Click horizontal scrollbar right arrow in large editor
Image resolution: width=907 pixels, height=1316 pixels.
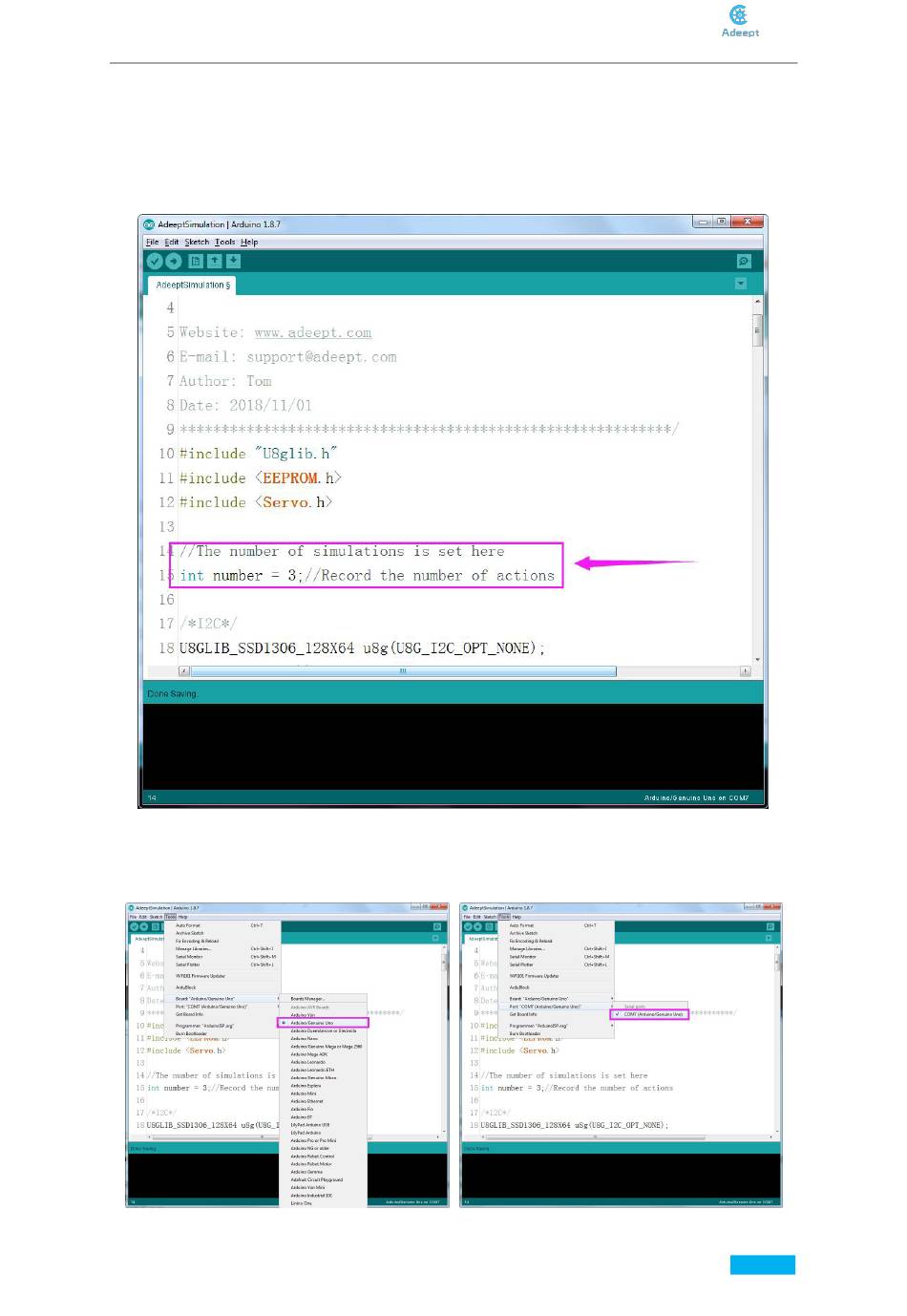746,671
